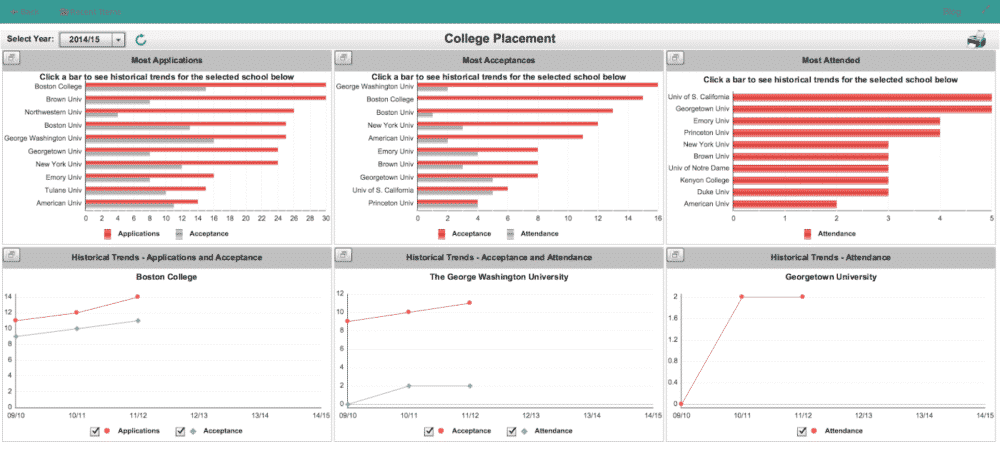The image size is (1000, 454).
Task: Maximize the Most Acceptances panel
Action: (x=343, y=60)
